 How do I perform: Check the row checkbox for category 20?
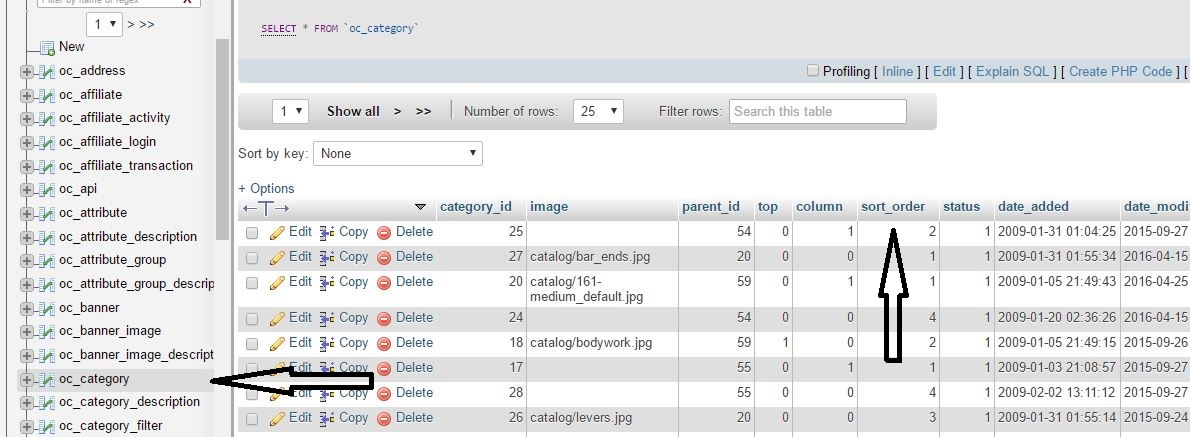click(252, 283)
